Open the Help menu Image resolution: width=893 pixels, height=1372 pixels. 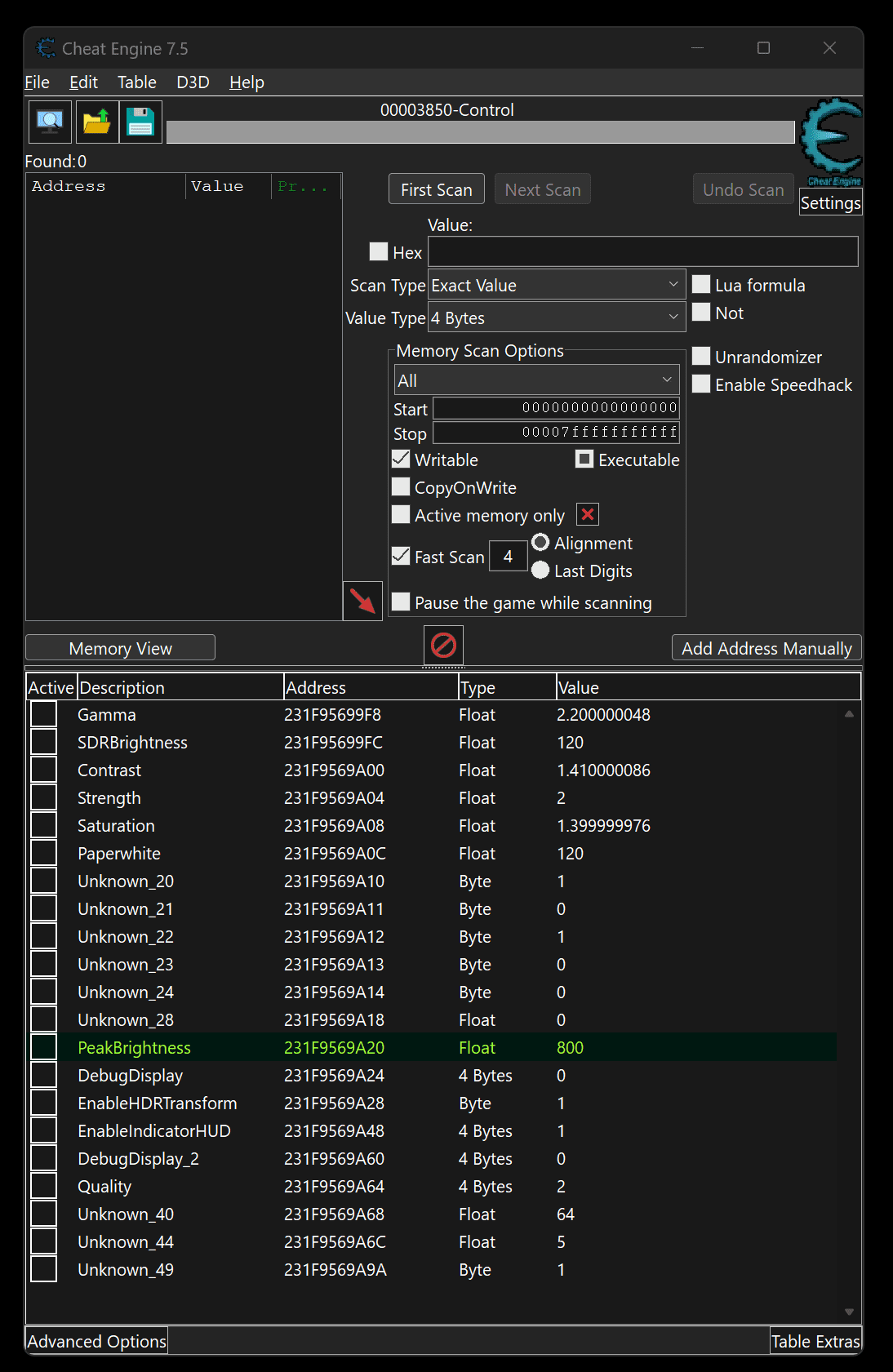[x=247, y=82]
